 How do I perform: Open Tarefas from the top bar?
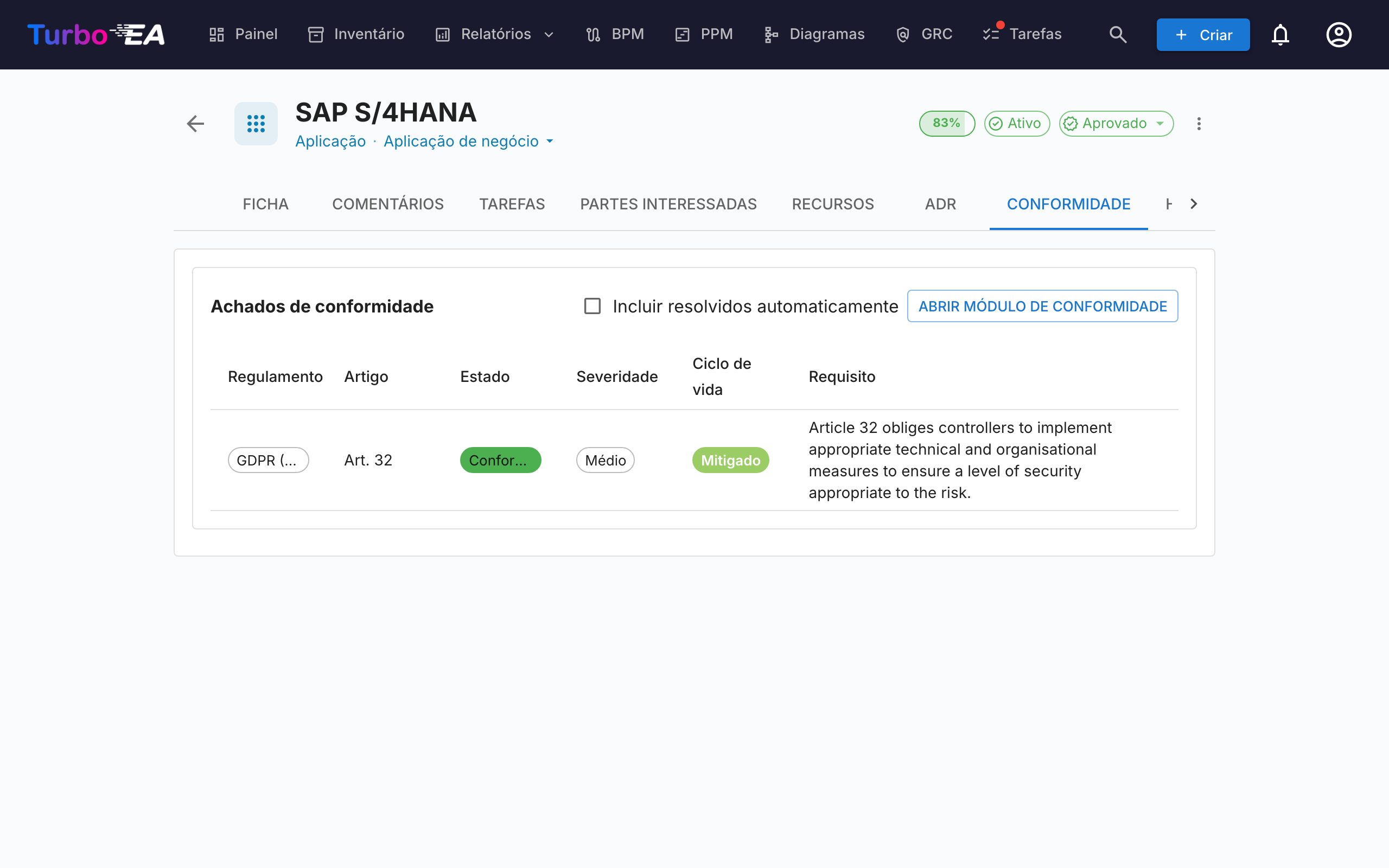[x=1022, y=34]
